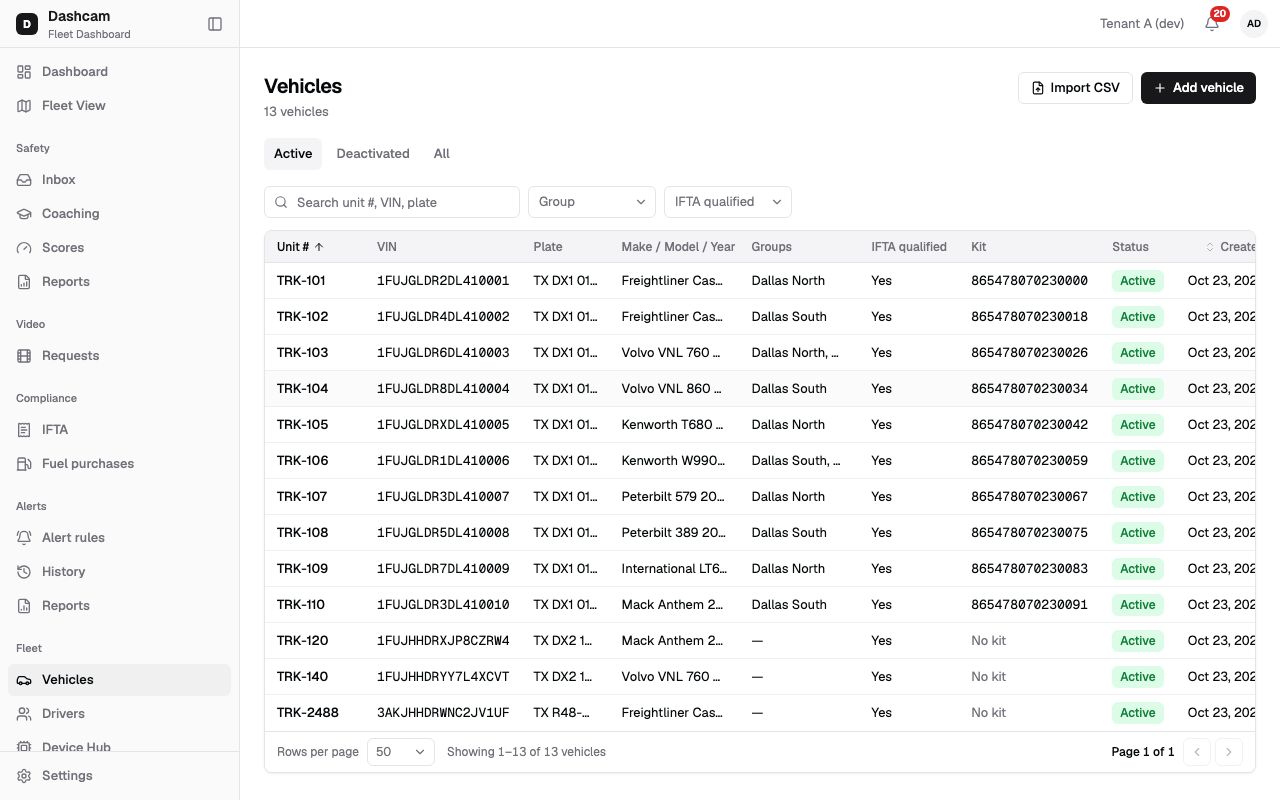1280x800 pixels.
Task: Click the Alert rules bell icon
Action: click(24, 538)
